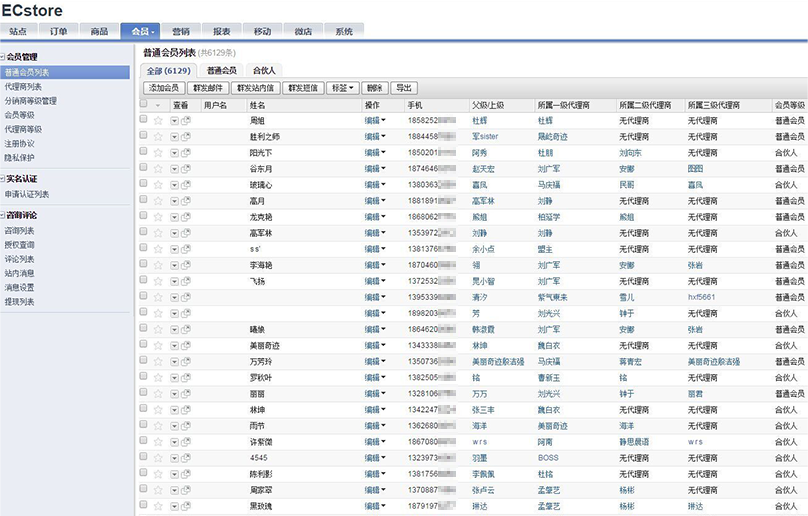Sort by the 姓名 column header
The height and width of the screenshot is (516, 808).
click(257, 104)
